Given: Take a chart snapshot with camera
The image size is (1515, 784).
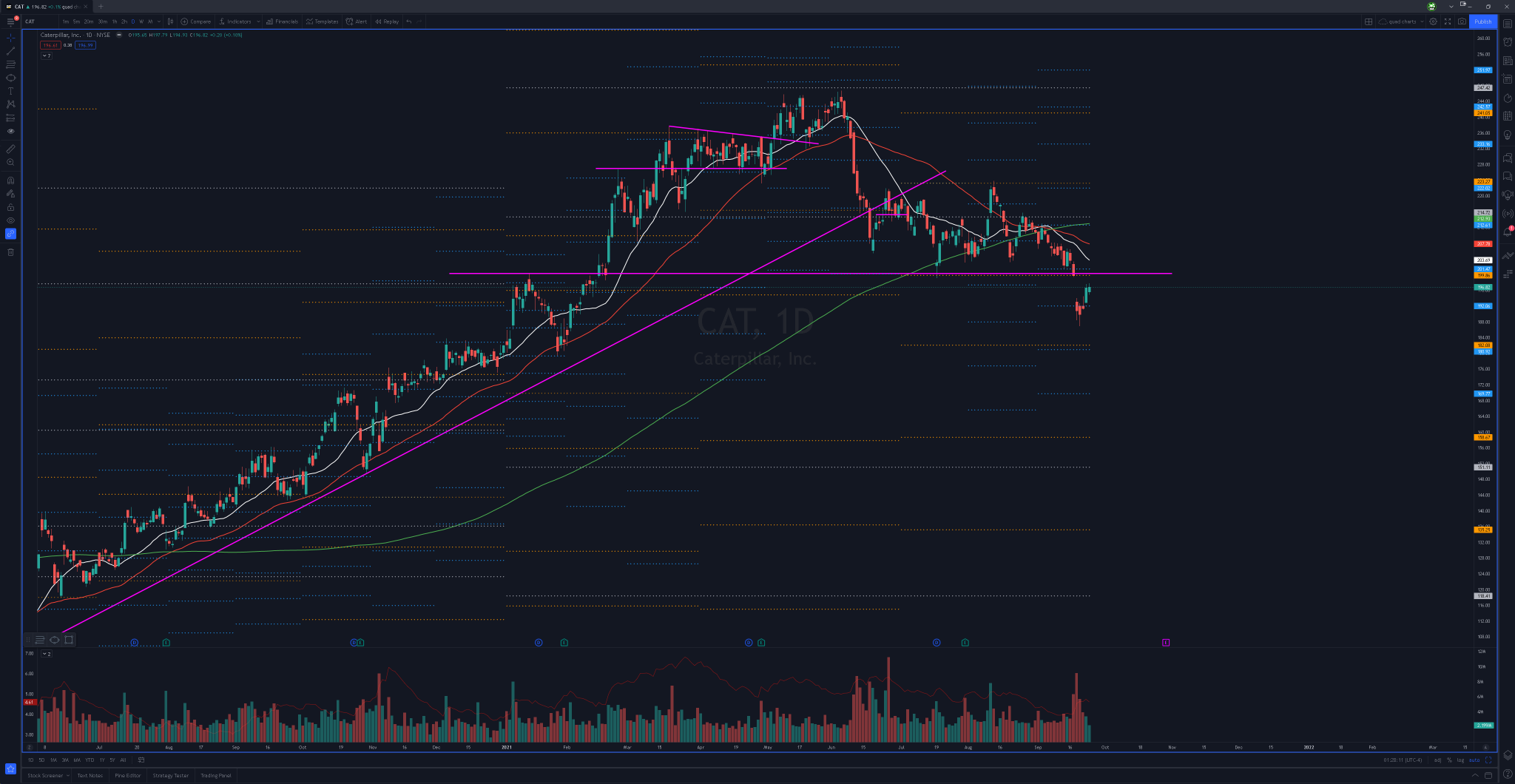Looking at the screenshot, I should point(1462,21).
